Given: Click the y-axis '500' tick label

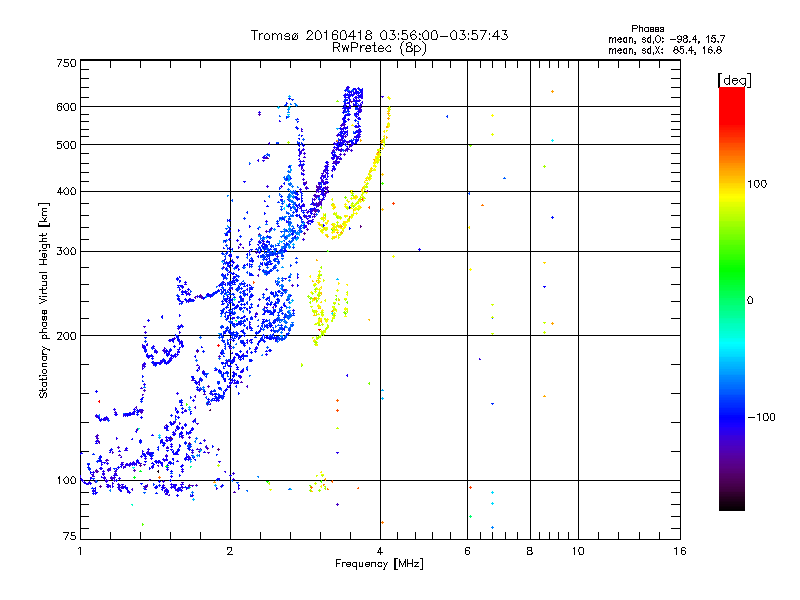Looking at the screenshot, I should coord(66,145).
